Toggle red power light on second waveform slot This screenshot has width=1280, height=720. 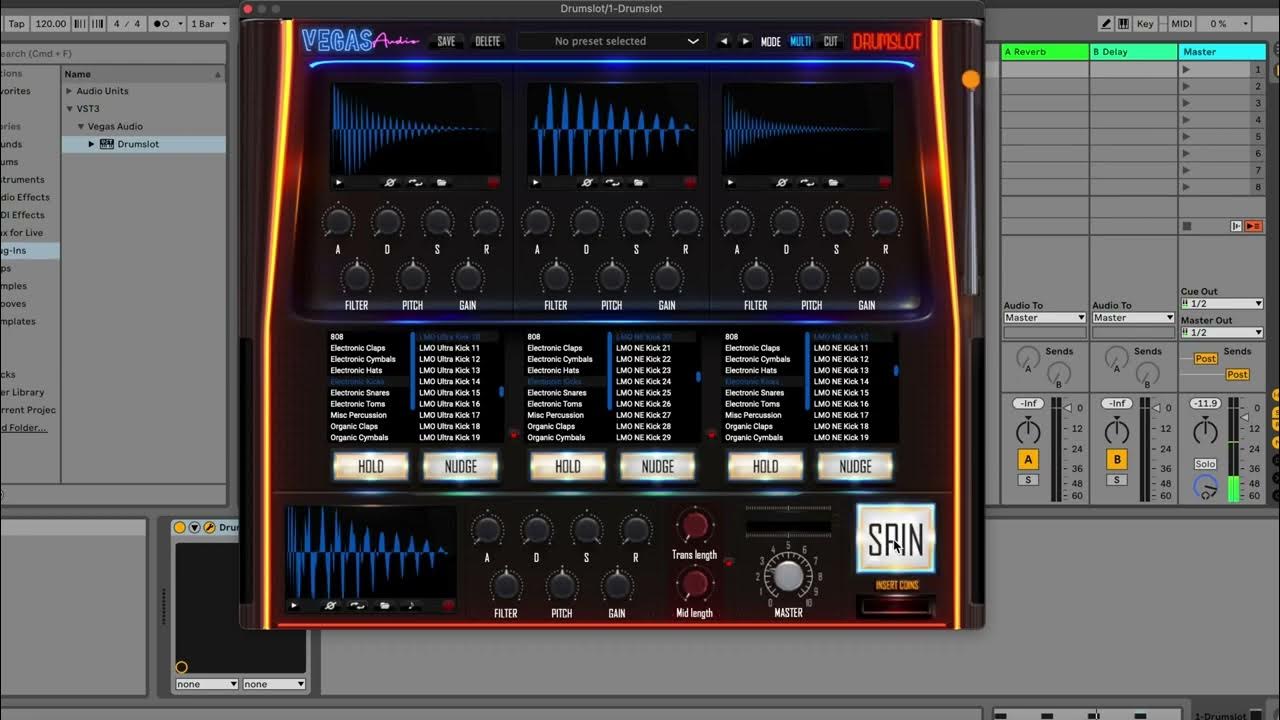(690, 183)
